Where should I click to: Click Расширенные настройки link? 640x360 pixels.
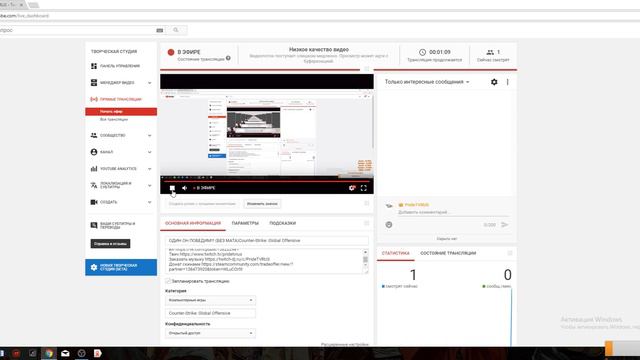(x=344, y=344)
